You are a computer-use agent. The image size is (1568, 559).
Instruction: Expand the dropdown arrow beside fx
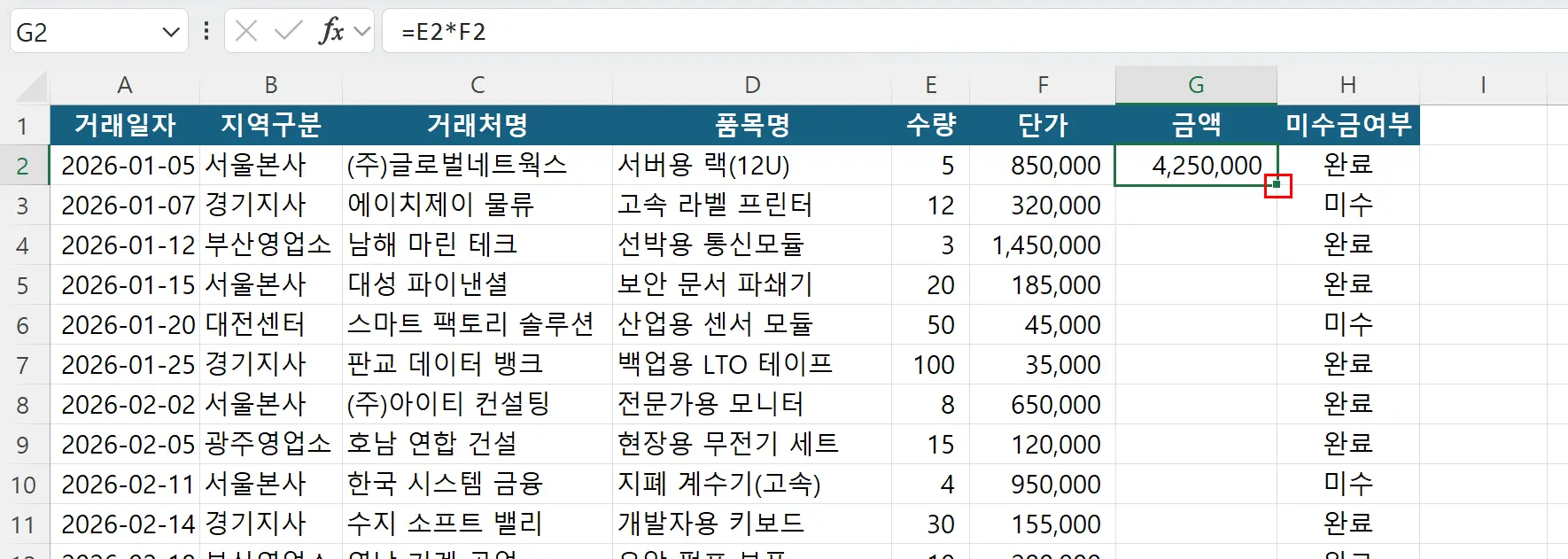(x=361, y=32)
